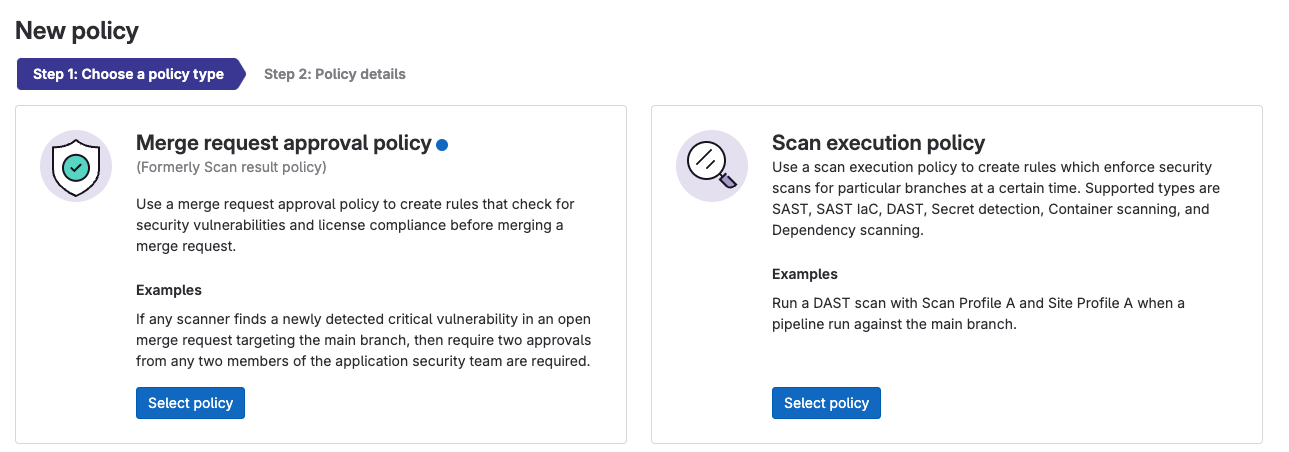Open Step 2: Policy details
This screenshot has height=452, width=1289.
[x=335, y=74]
